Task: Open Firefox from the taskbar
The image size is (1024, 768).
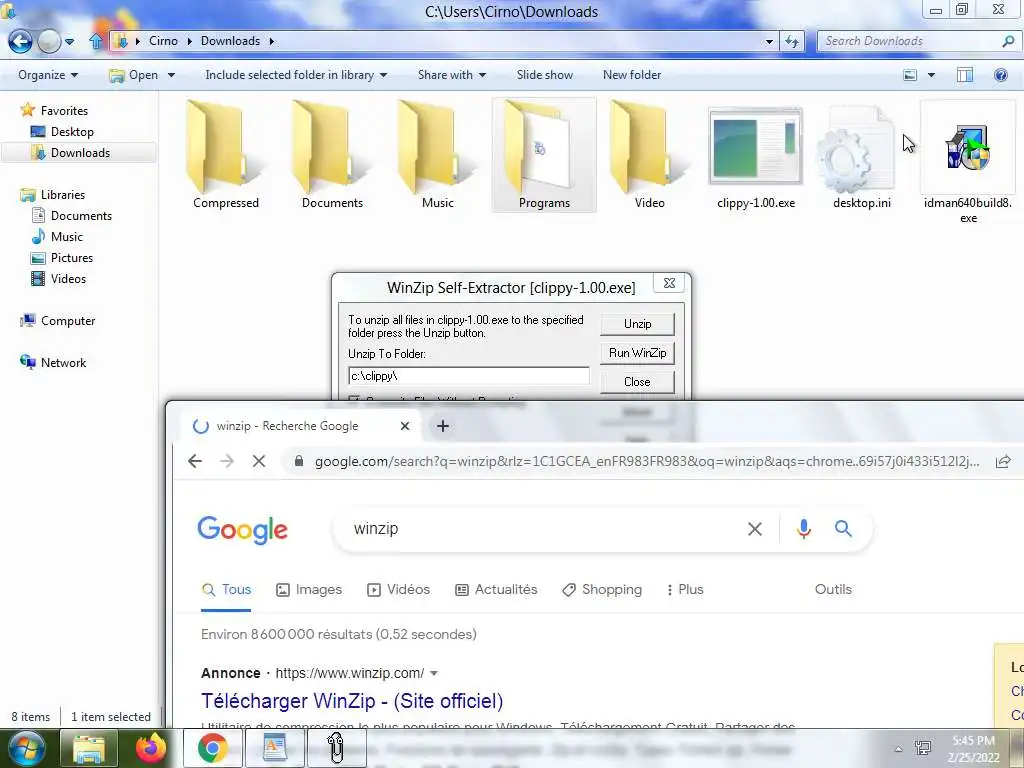Action: coord(151,748)
